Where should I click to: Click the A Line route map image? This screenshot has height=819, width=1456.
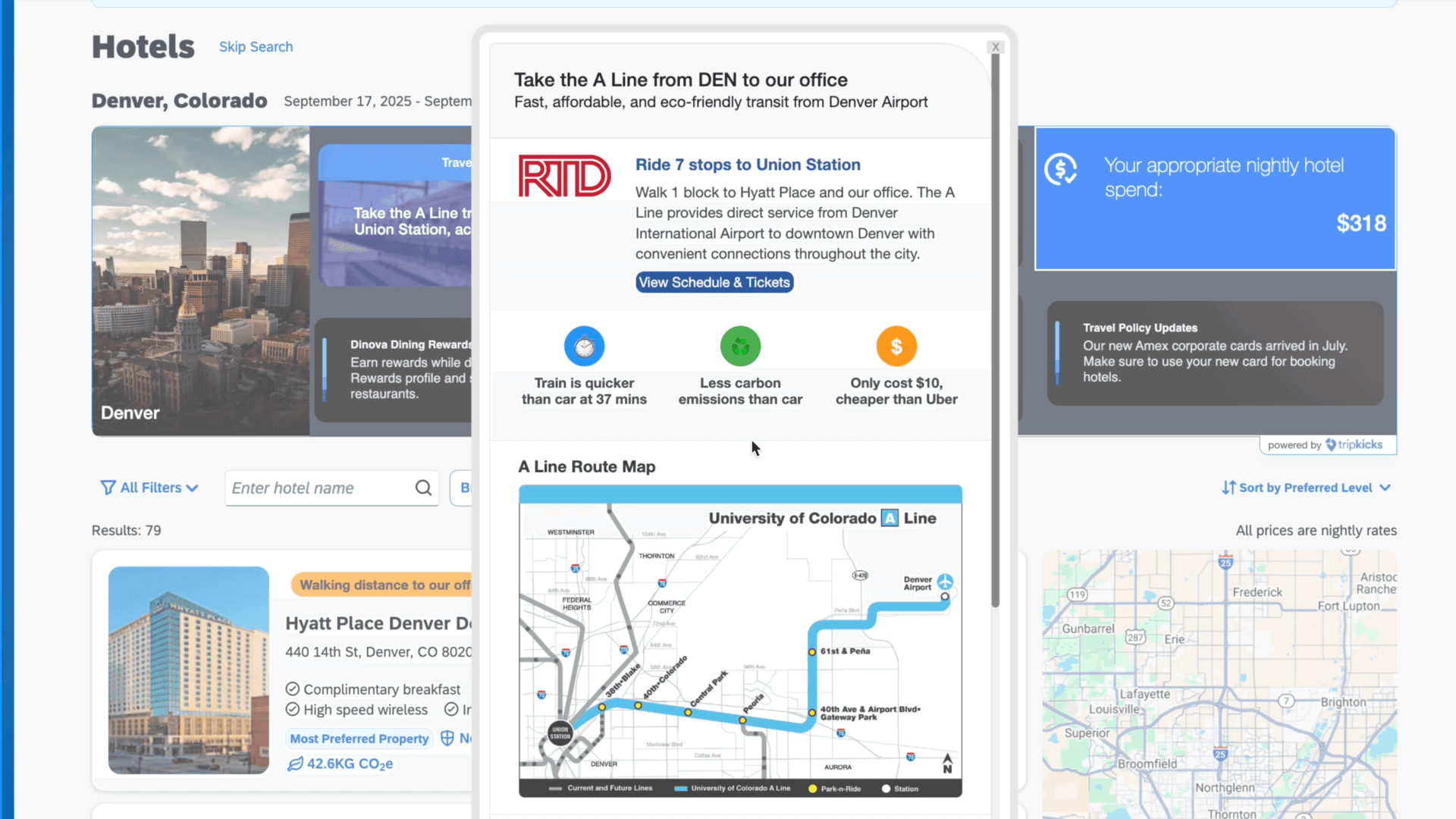[x=740, y=641]
